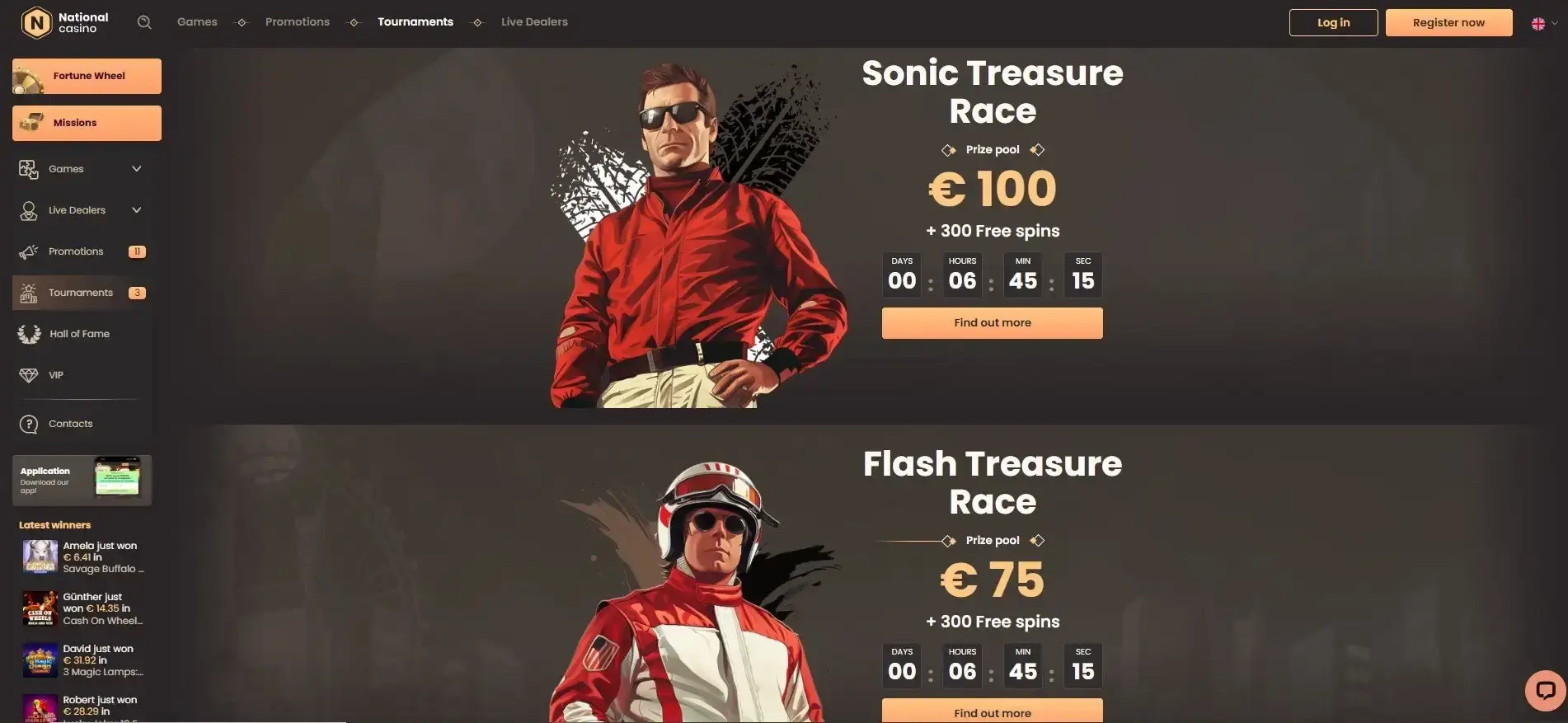Click the VIP diamond icon

click(x=29, y=375)
